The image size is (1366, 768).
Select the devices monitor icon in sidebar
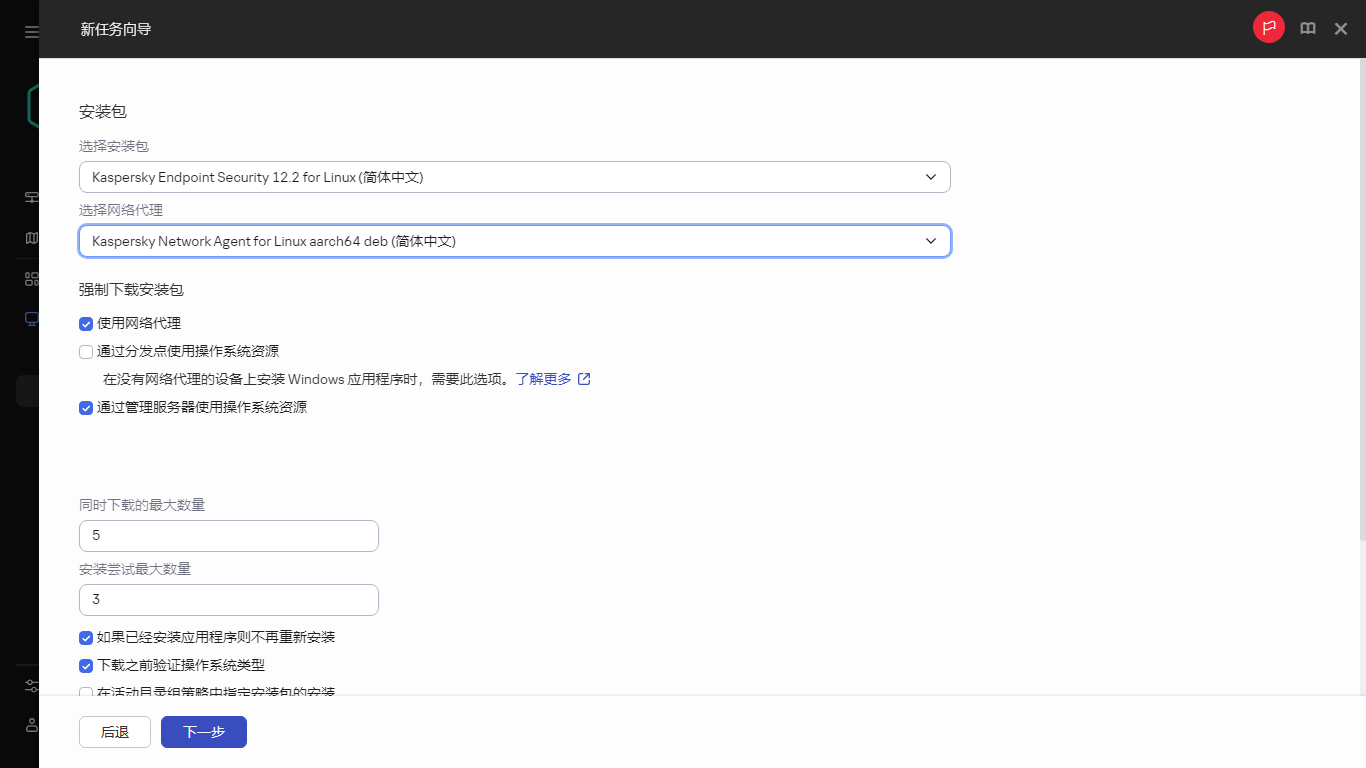click(x=30, y=318)
